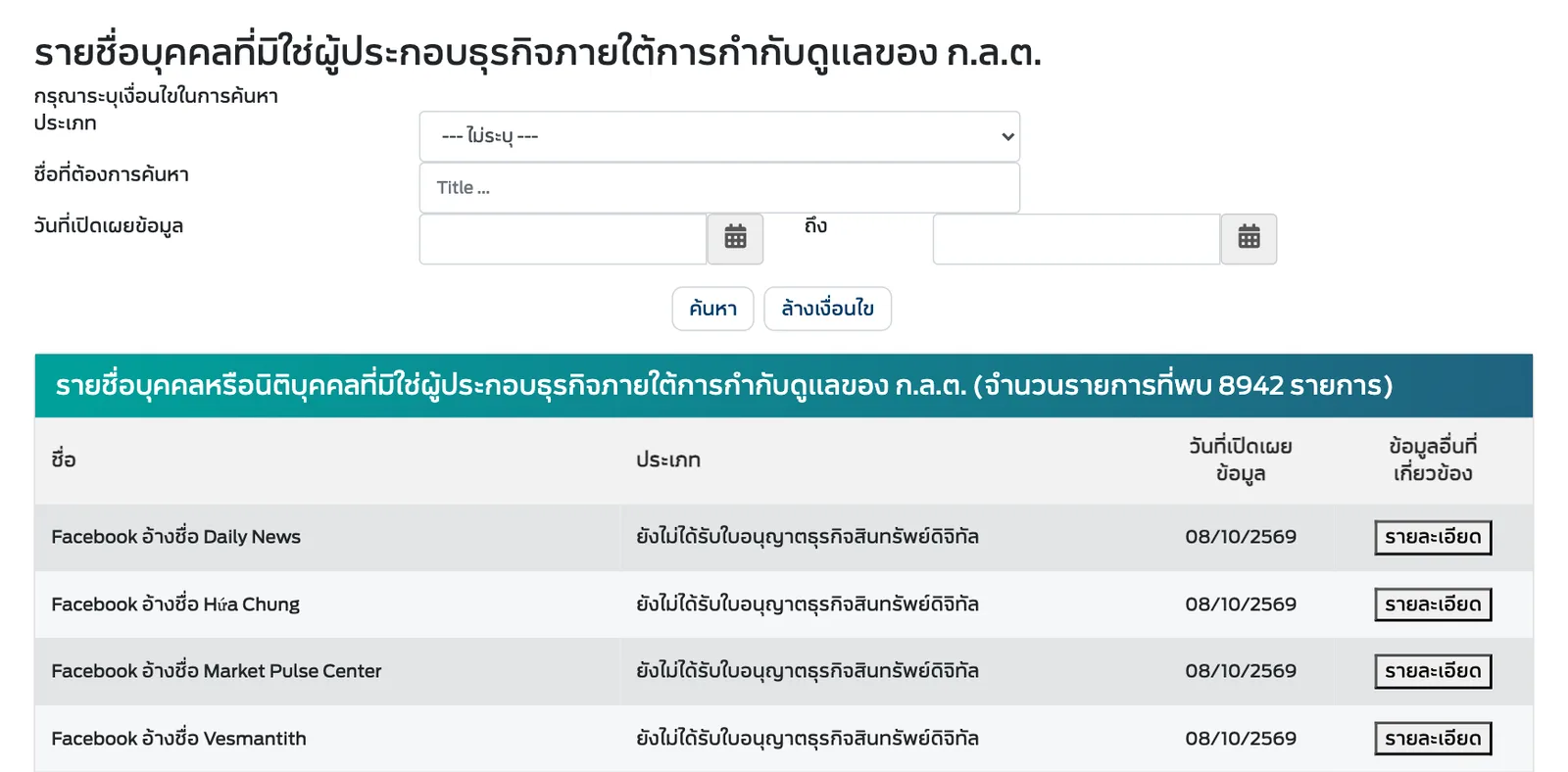The width and height of the screenshot is (1568, 772).
Task: Open รายละเอียด for Market Pulse Center row
Action: [1433, 671]
